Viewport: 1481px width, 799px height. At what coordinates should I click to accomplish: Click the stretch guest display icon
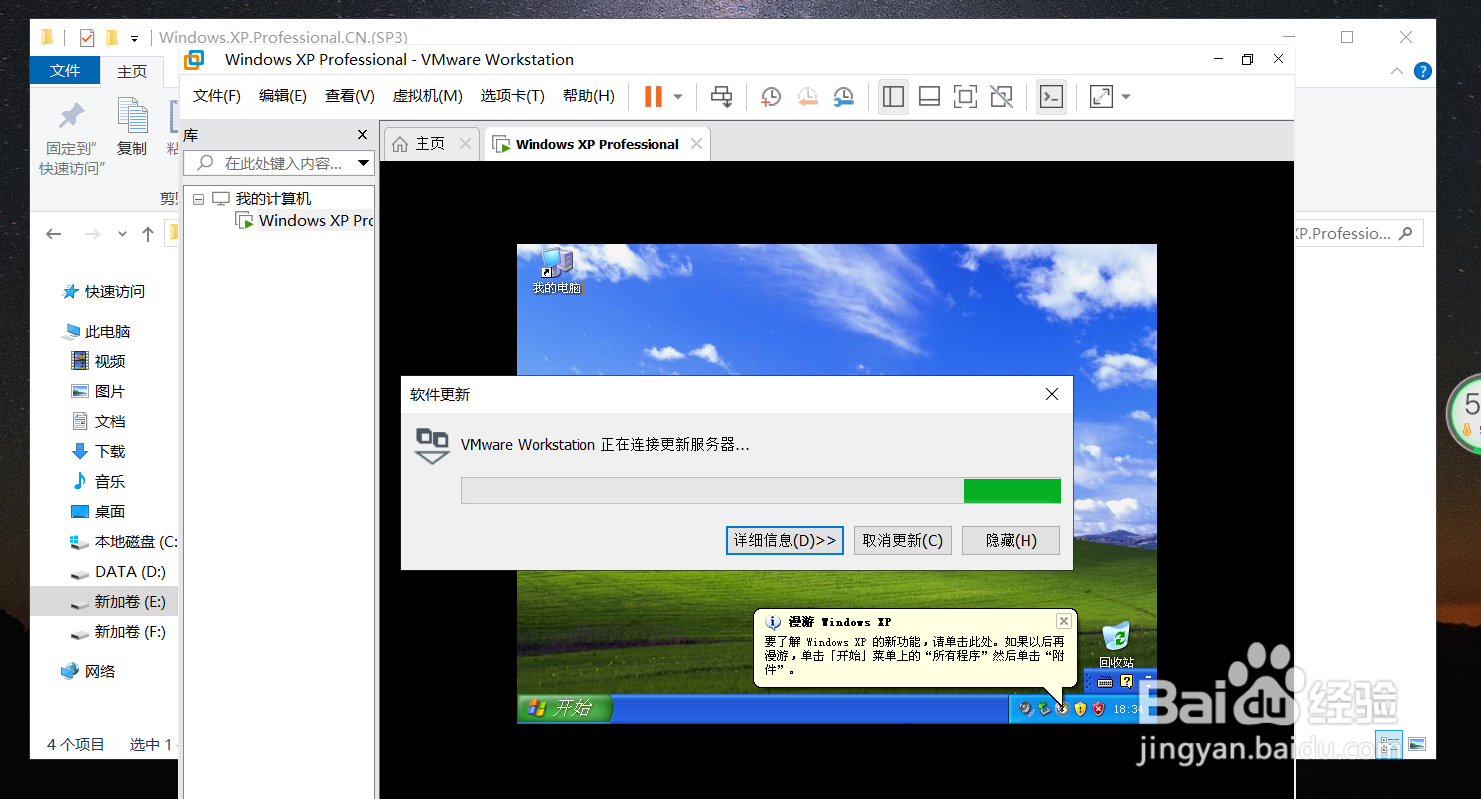(x=1101, y=96)
